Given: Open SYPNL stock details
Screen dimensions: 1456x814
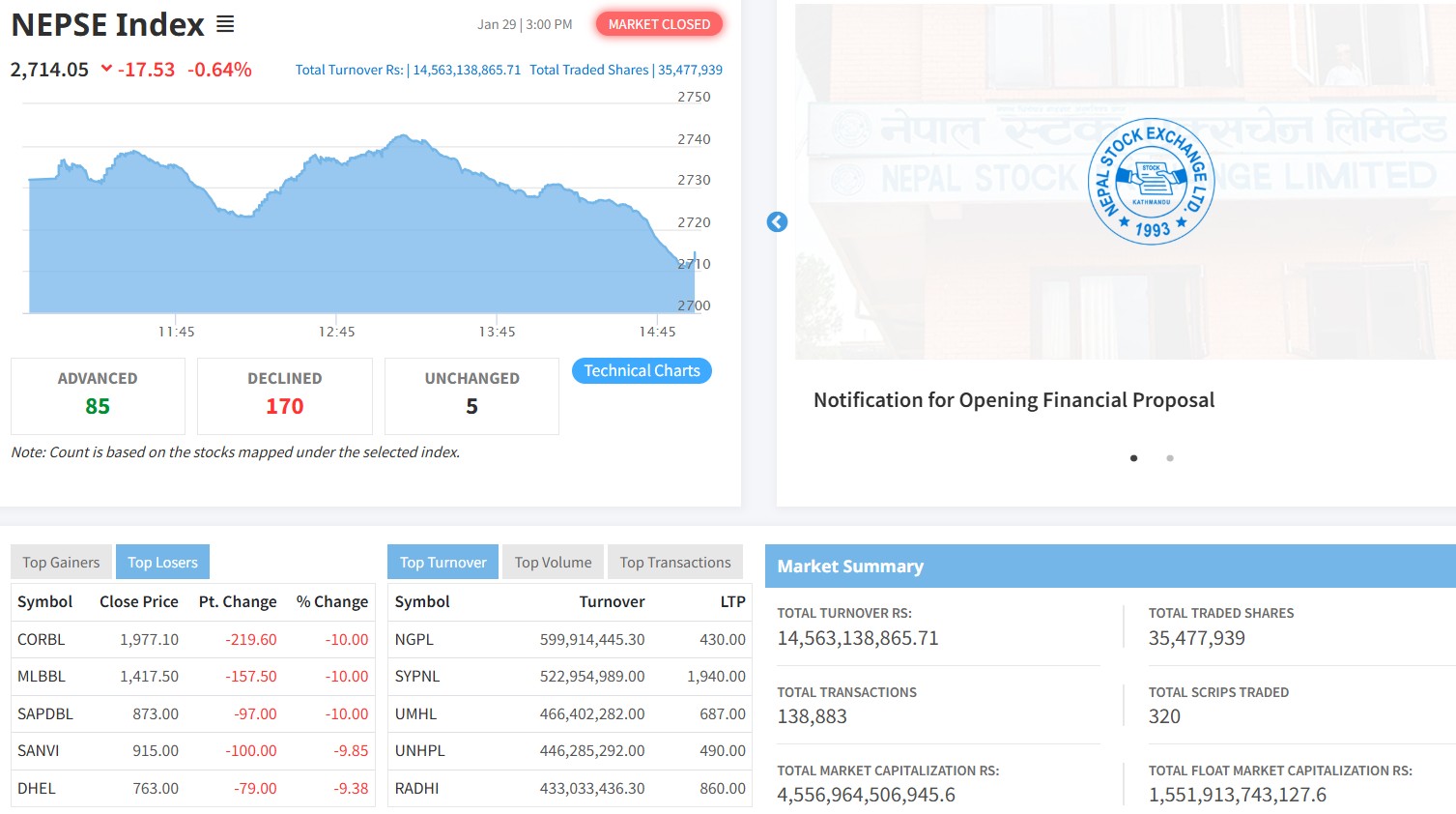Looking at the screenshot, I should tap(416, 677).
